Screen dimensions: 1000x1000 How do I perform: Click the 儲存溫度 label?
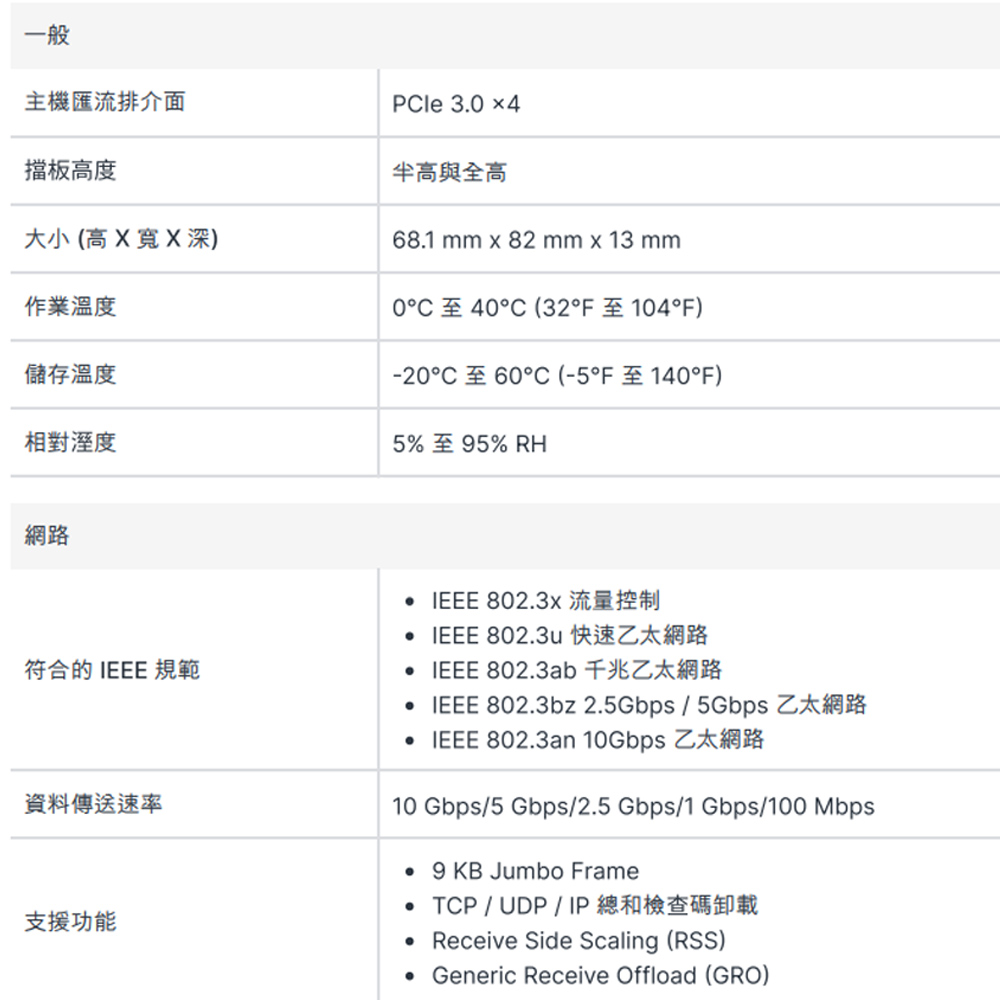click(71, 374)
